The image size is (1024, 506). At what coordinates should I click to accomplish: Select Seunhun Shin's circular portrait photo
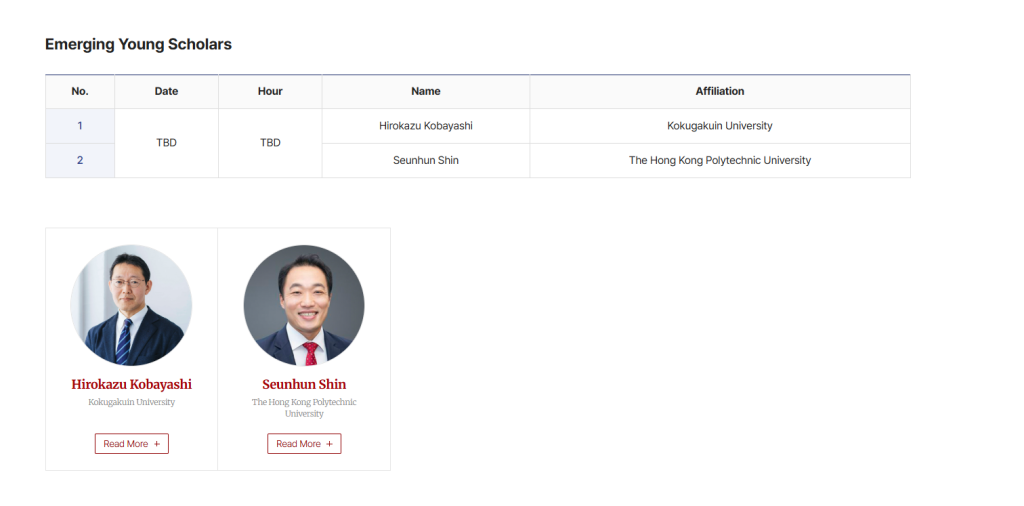click(x=304, y=305)
